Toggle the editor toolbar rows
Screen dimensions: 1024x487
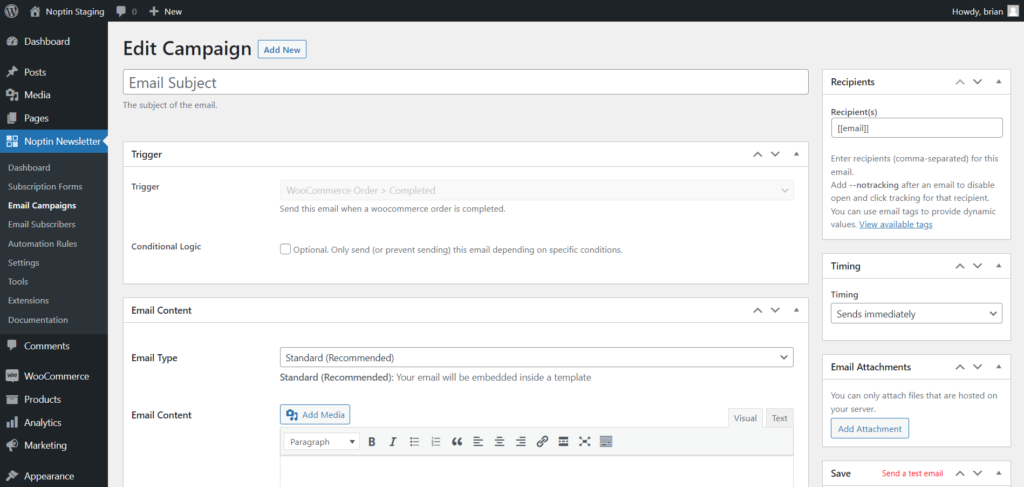tap(606, 442)
